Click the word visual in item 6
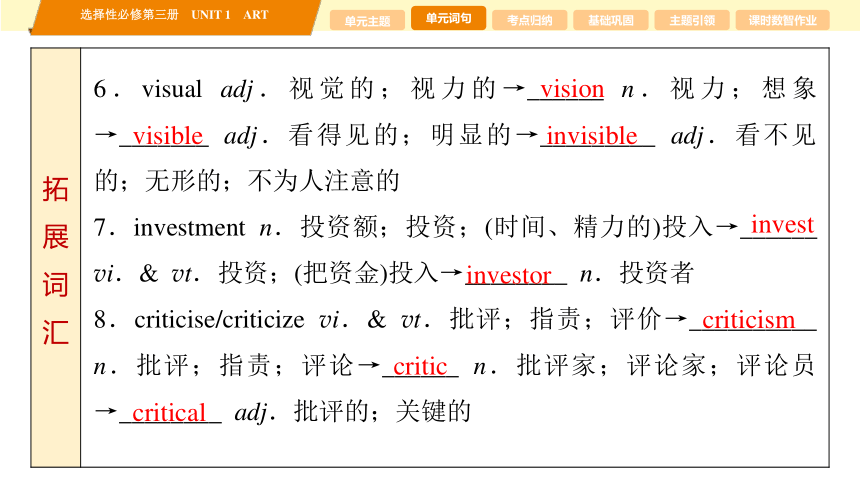This screenshot has width=860, height=484. [x=172, y=89]
